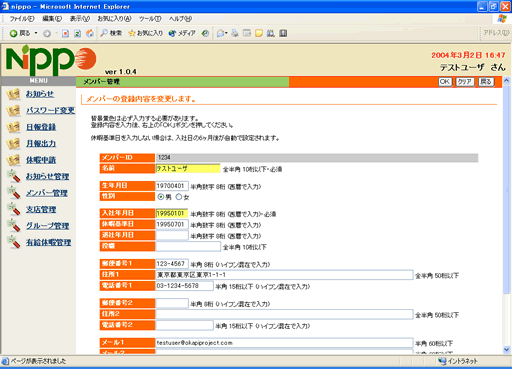This screenshot has width=512, height=369.
Task: Open Favorites (お気に入り) star toolbar button
Action: point(146,33)
